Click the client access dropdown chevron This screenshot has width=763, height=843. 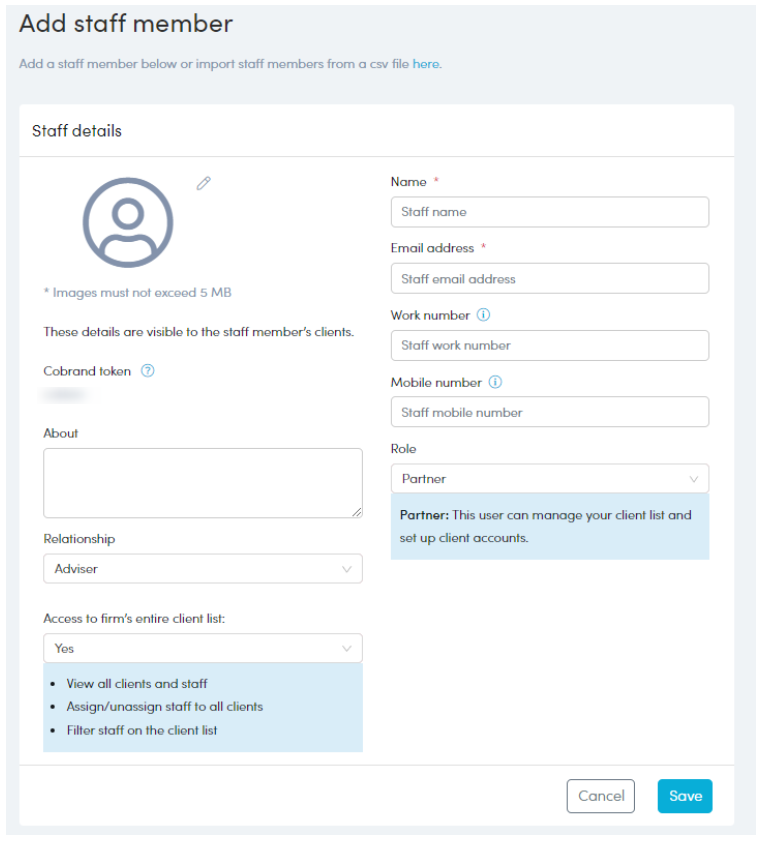tap(347, 648)
